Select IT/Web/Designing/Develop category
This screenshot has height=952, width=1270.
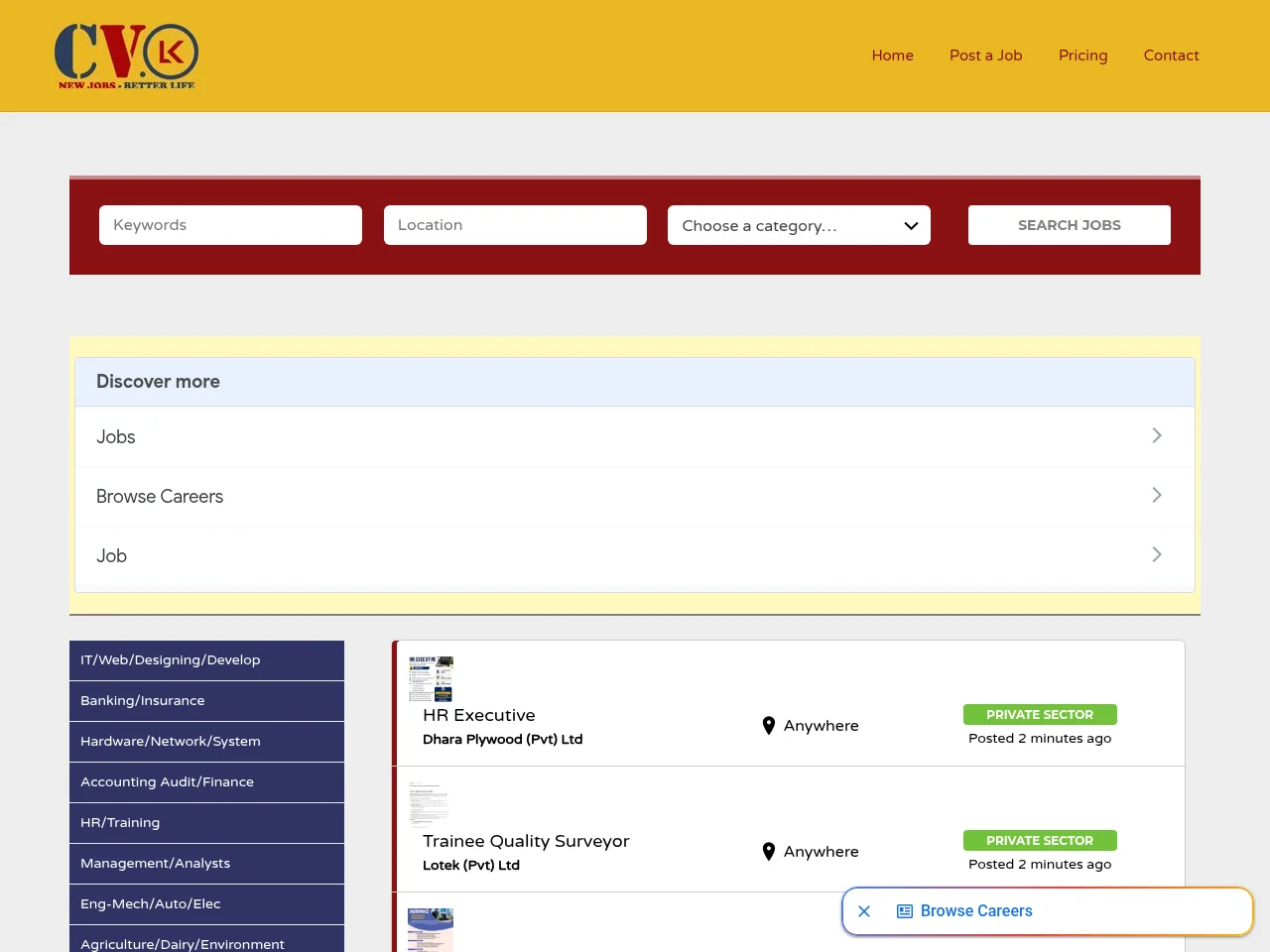(206, 660)
